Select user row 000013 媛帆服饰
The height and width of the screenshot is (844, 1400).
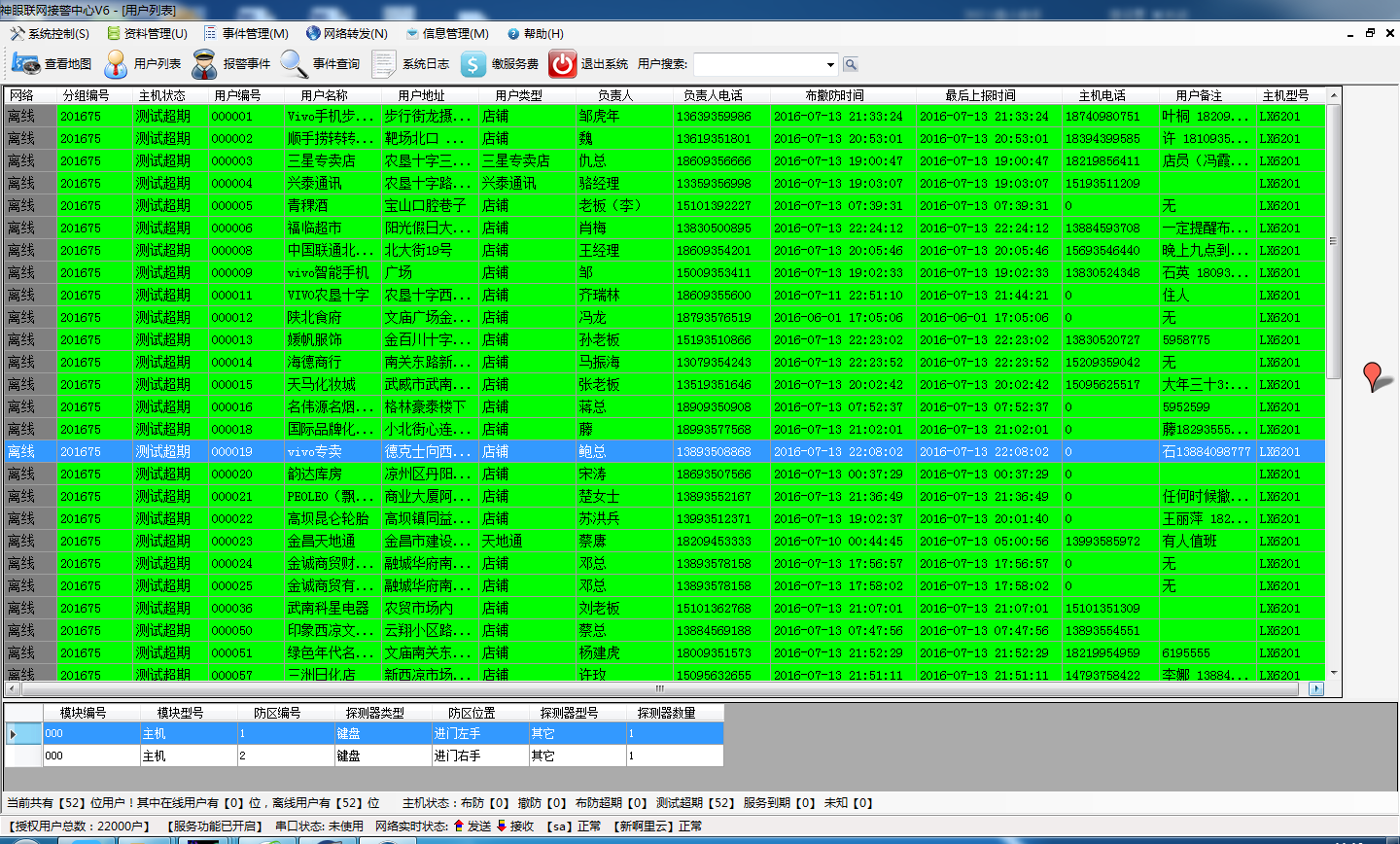pos(664,339)
